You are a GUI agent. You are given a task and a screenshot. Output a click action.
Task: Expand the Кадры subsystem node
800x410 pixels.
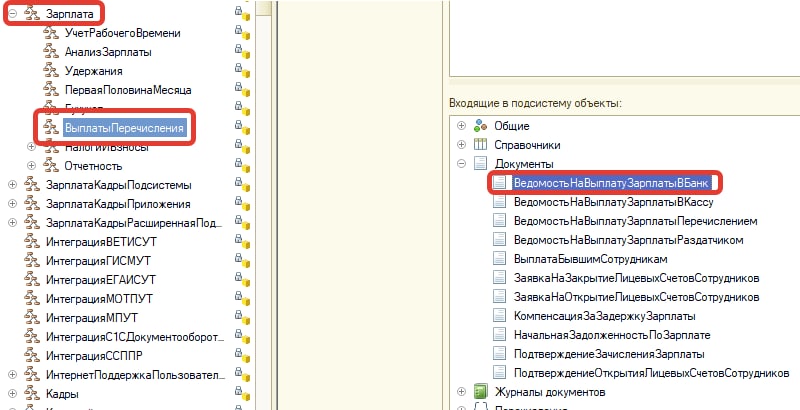click(13, 394)
